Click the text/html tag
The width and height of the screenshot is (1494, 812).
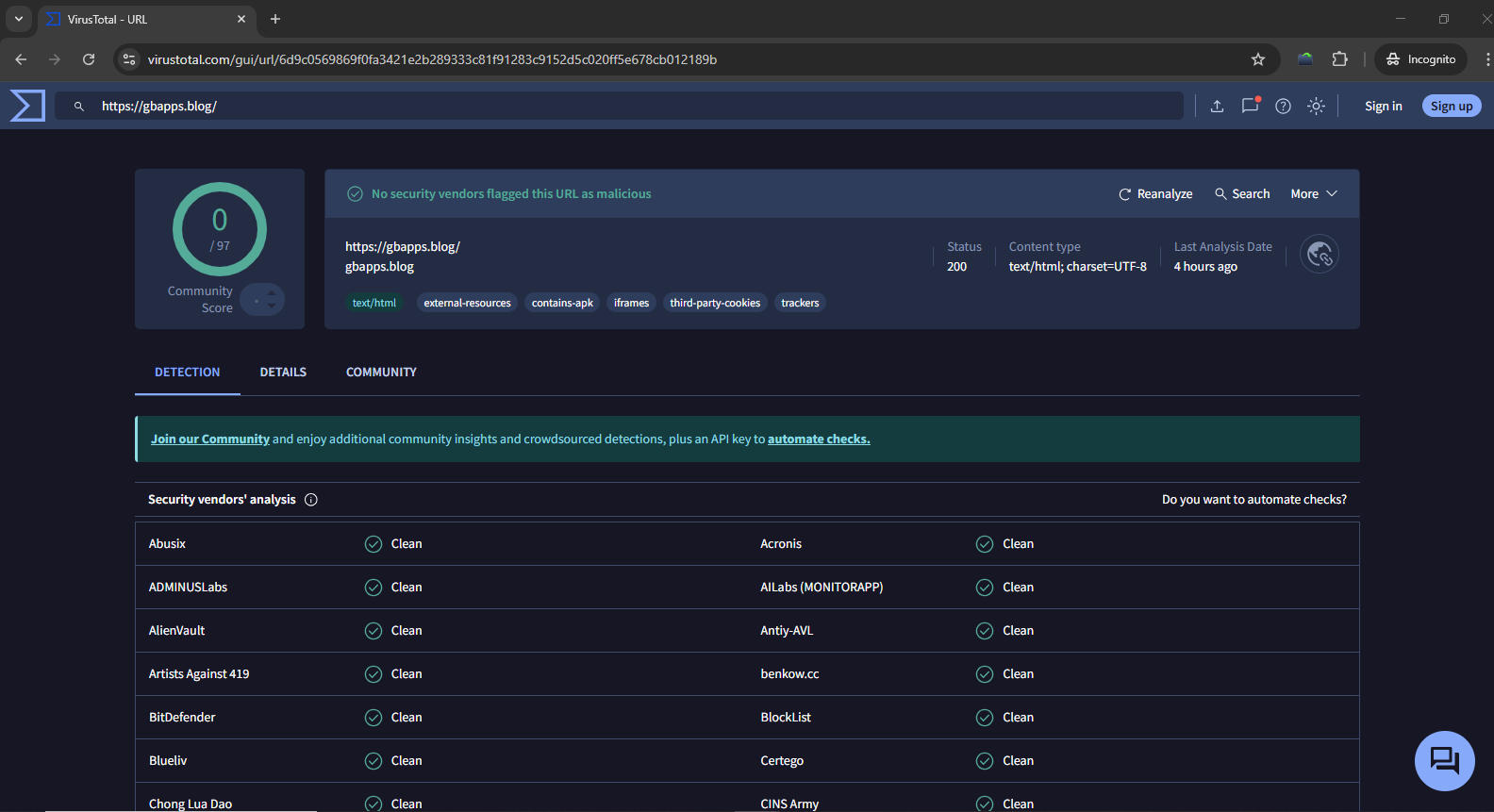click(374, 303)
